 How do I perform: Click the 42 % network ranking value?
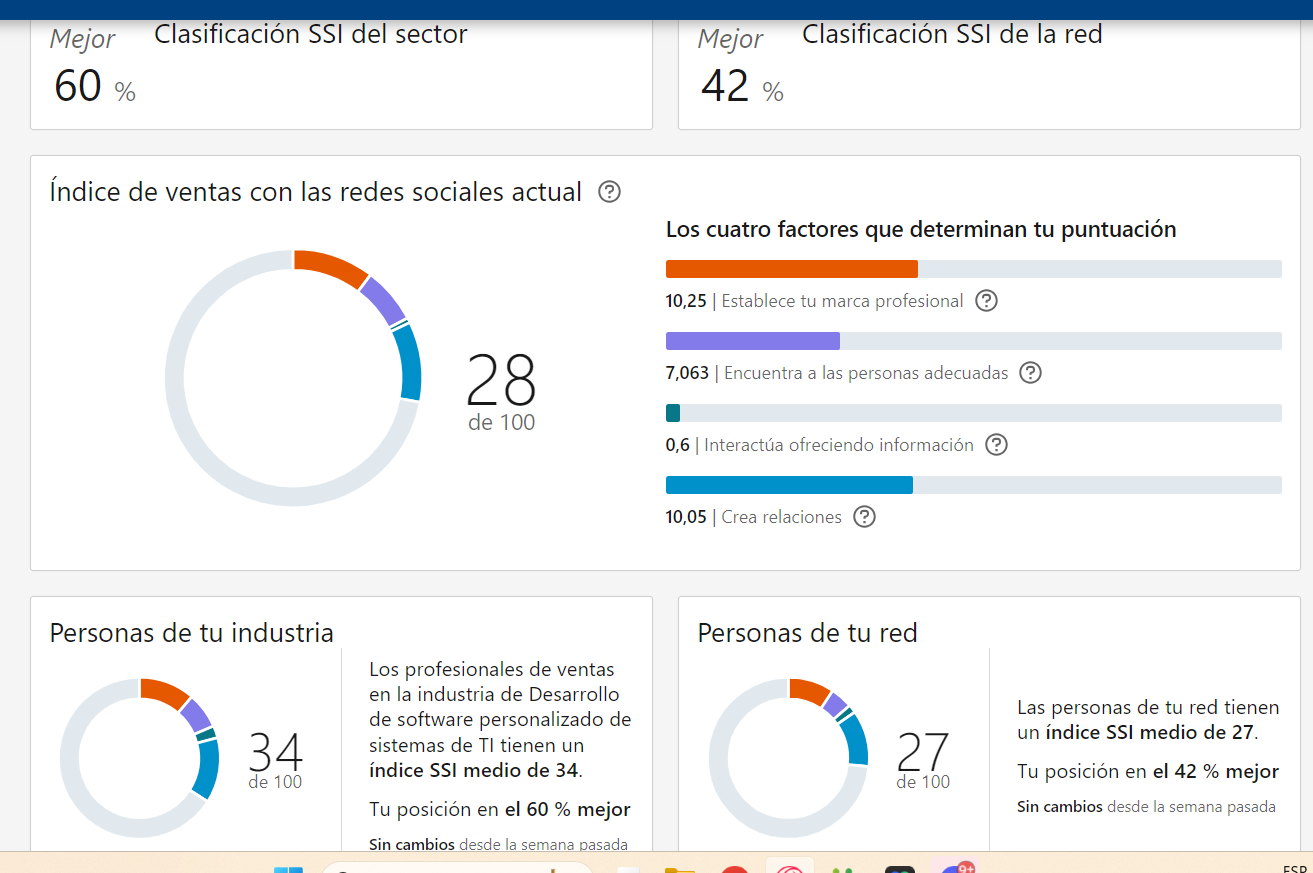(x=742, y=87)
